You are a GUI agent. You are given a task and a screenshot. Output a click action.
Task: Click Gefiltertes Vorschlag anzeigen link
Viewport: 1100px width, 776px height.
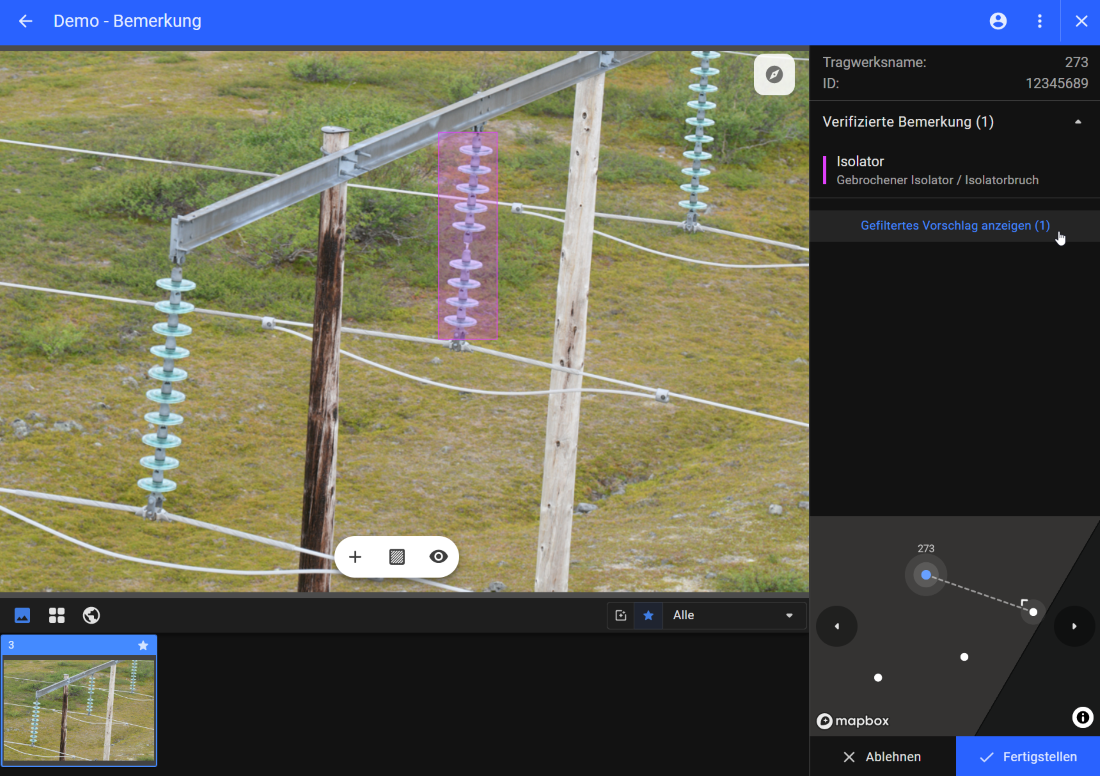pos(954,226)
